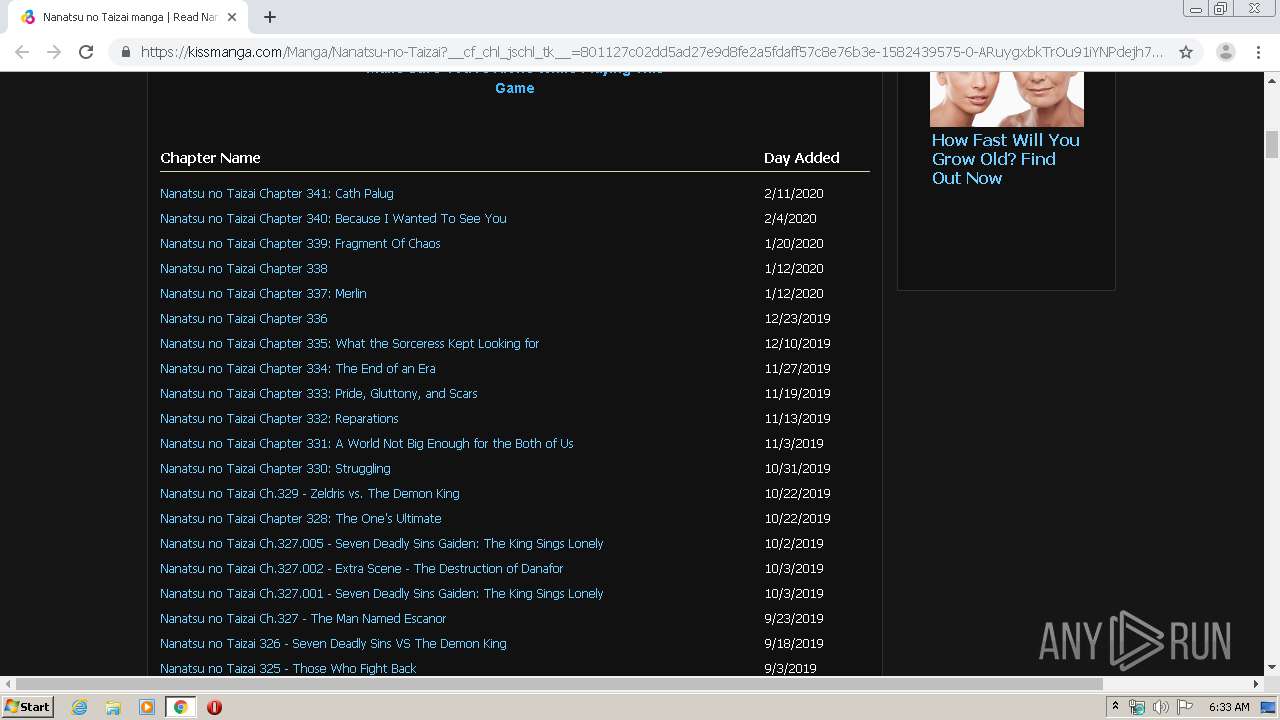The height and width of the screenshot is (720, 1280).
Task: Open Chapter 333: Pride, Gluttony, and Scars
Action: click(319, 394)
